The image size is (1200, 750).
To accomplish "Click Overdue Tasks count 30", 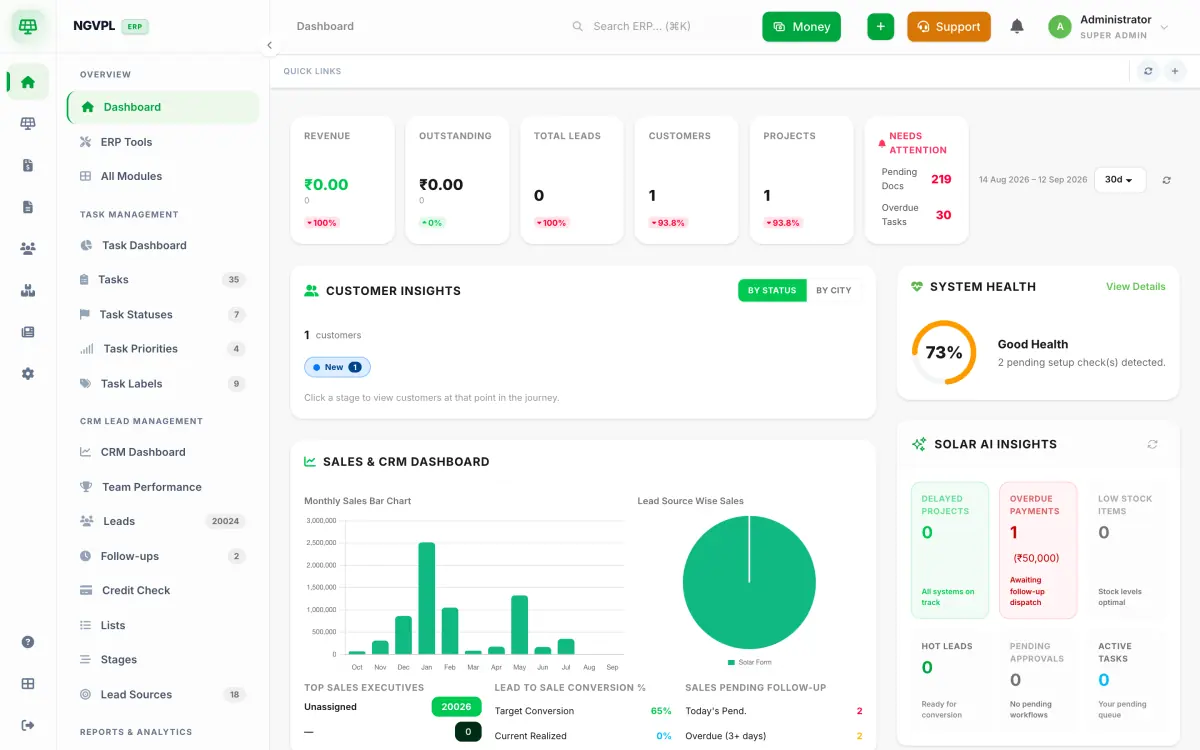I will pyautogui.click(x=943, y=215).
